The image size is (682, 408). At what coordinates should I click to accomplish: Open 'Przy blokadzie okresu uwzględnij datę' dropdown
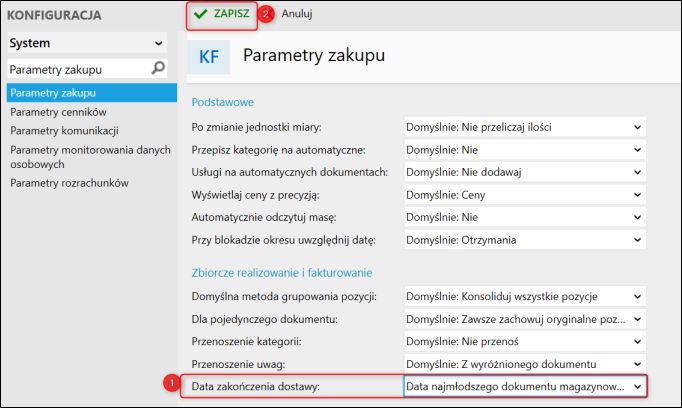click(x=525, y=240)
